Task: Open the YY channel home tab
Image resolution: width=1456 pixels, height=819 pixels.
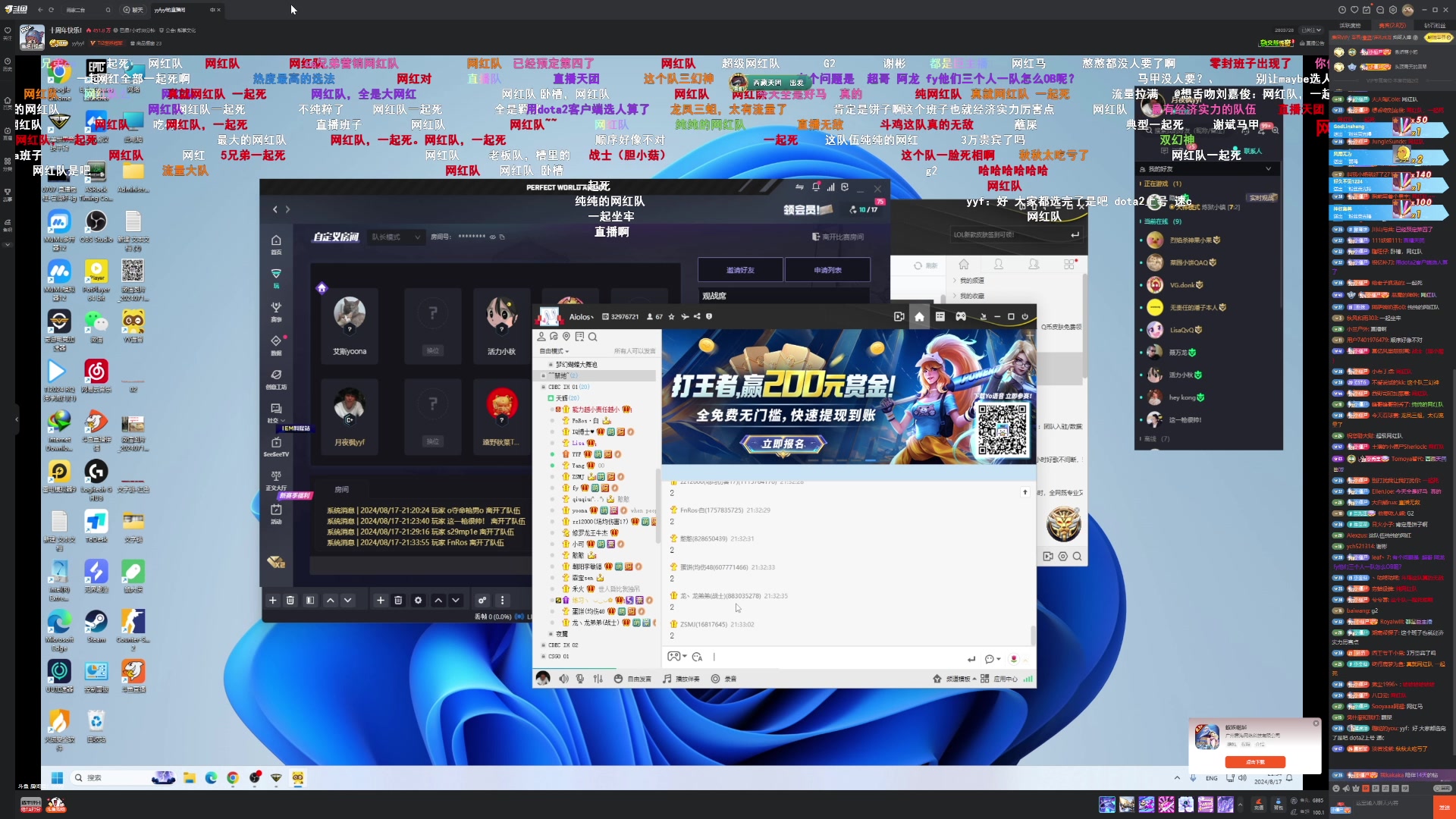Action: [x=919, y=317]
